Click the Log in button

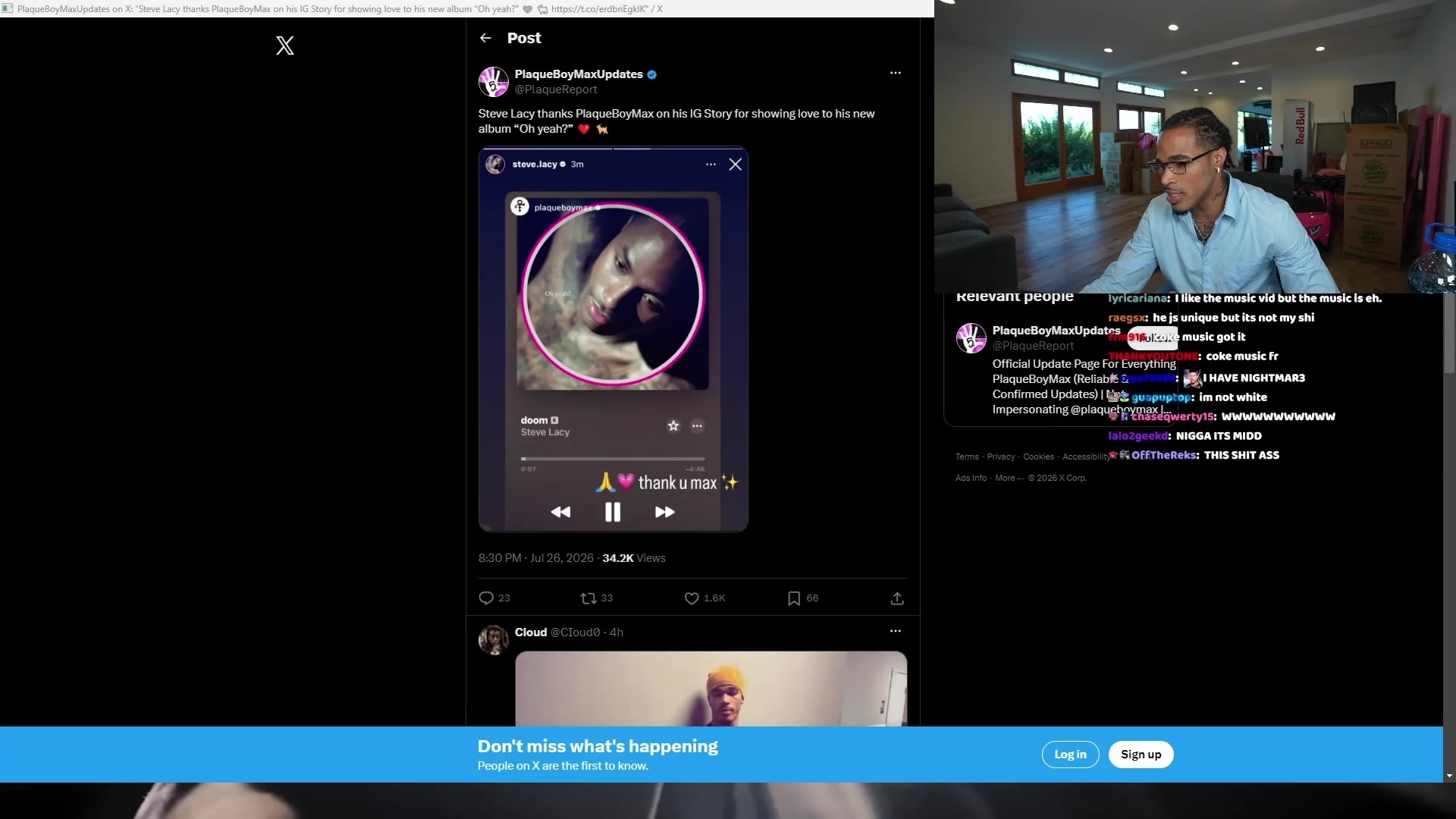1070,755
